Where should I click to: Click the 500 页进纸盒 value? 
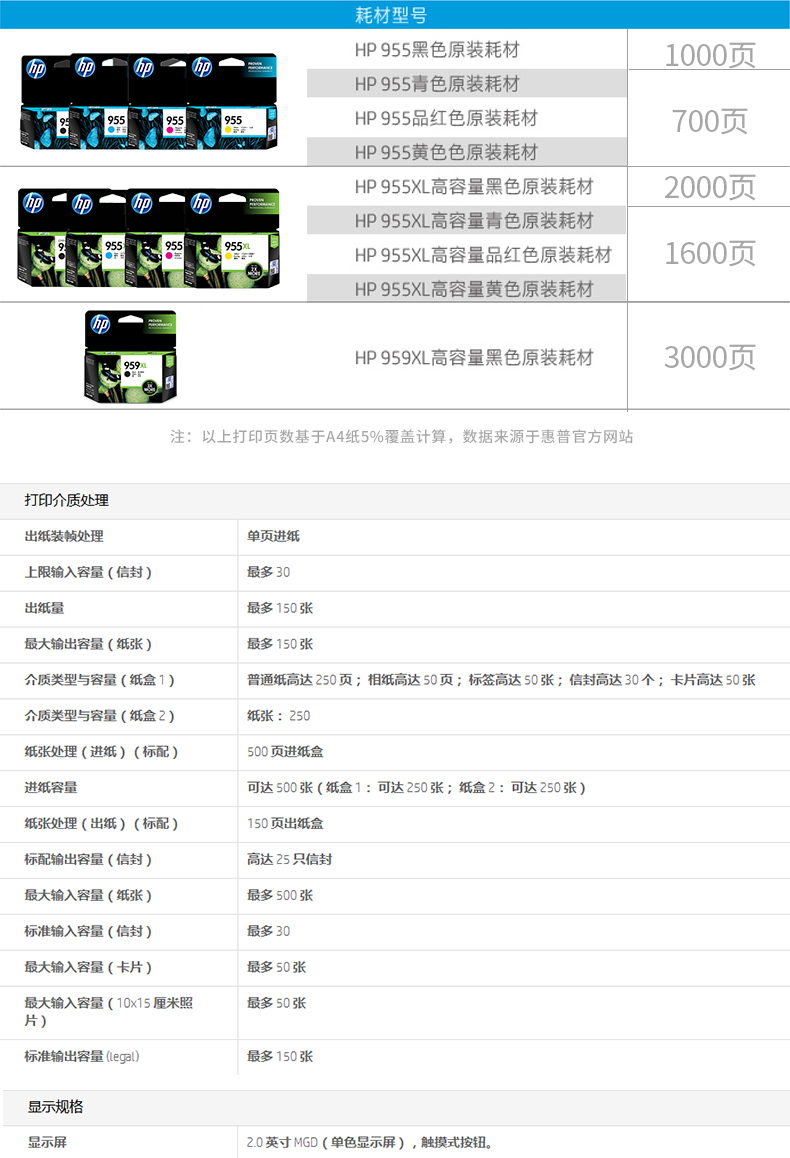click(x=285, y=752)
